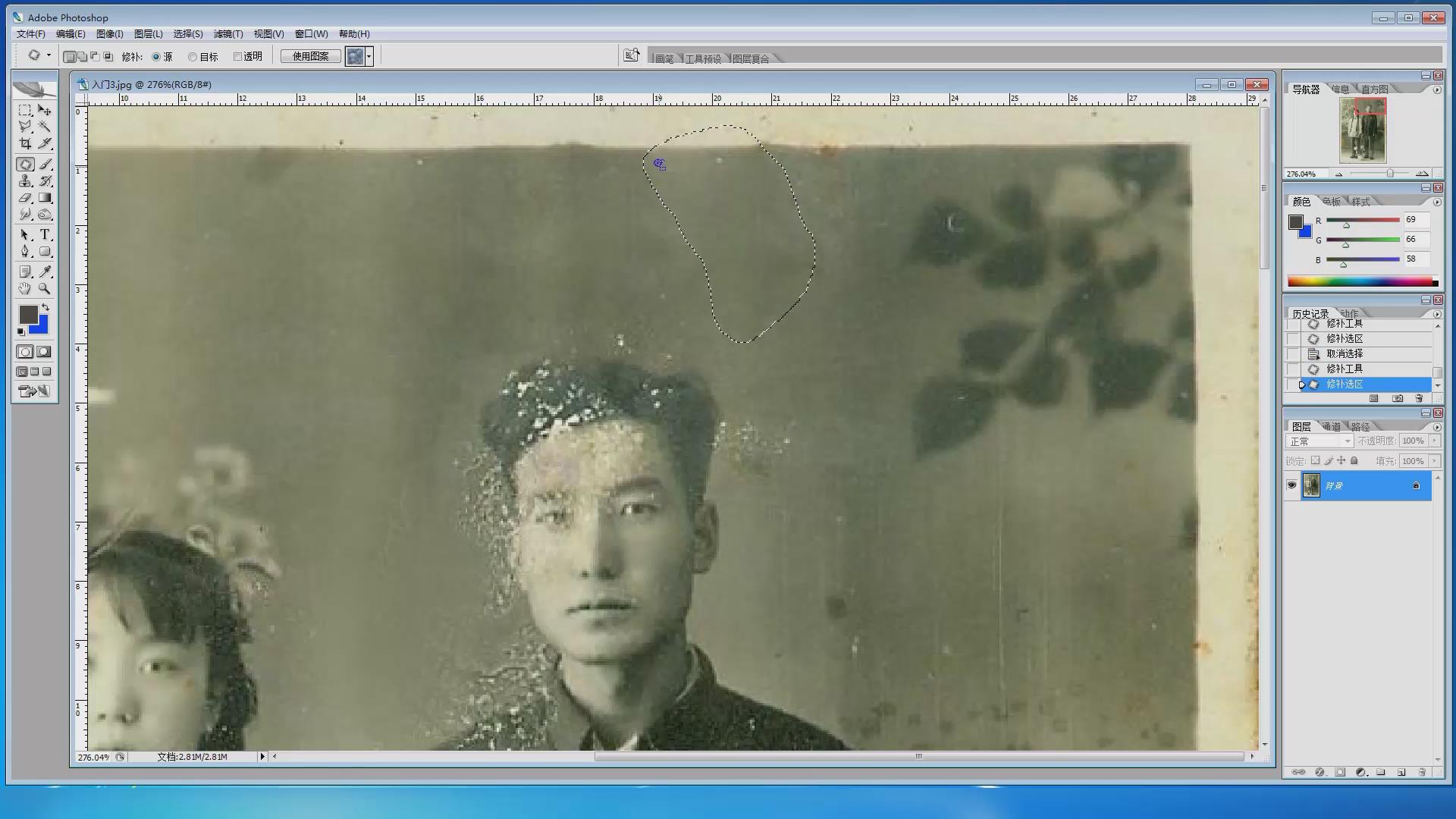Viewport: 1456px width, 819px height.
Task: Select the Move tool
Action: pyautogui.click(x=45, y=110)
